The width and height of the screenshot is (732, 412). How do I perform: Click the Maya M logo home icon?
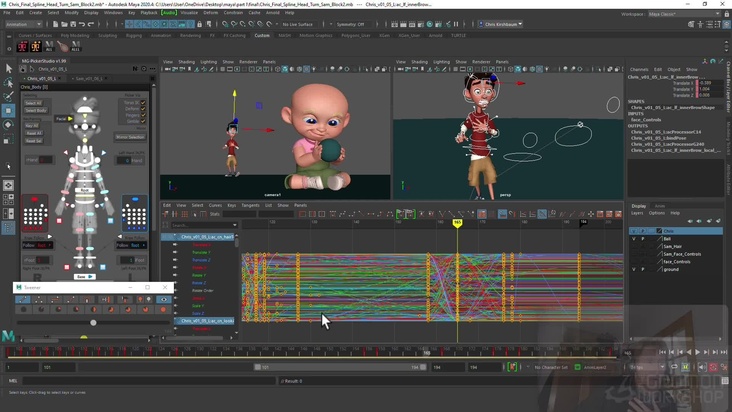coord(8,335)
